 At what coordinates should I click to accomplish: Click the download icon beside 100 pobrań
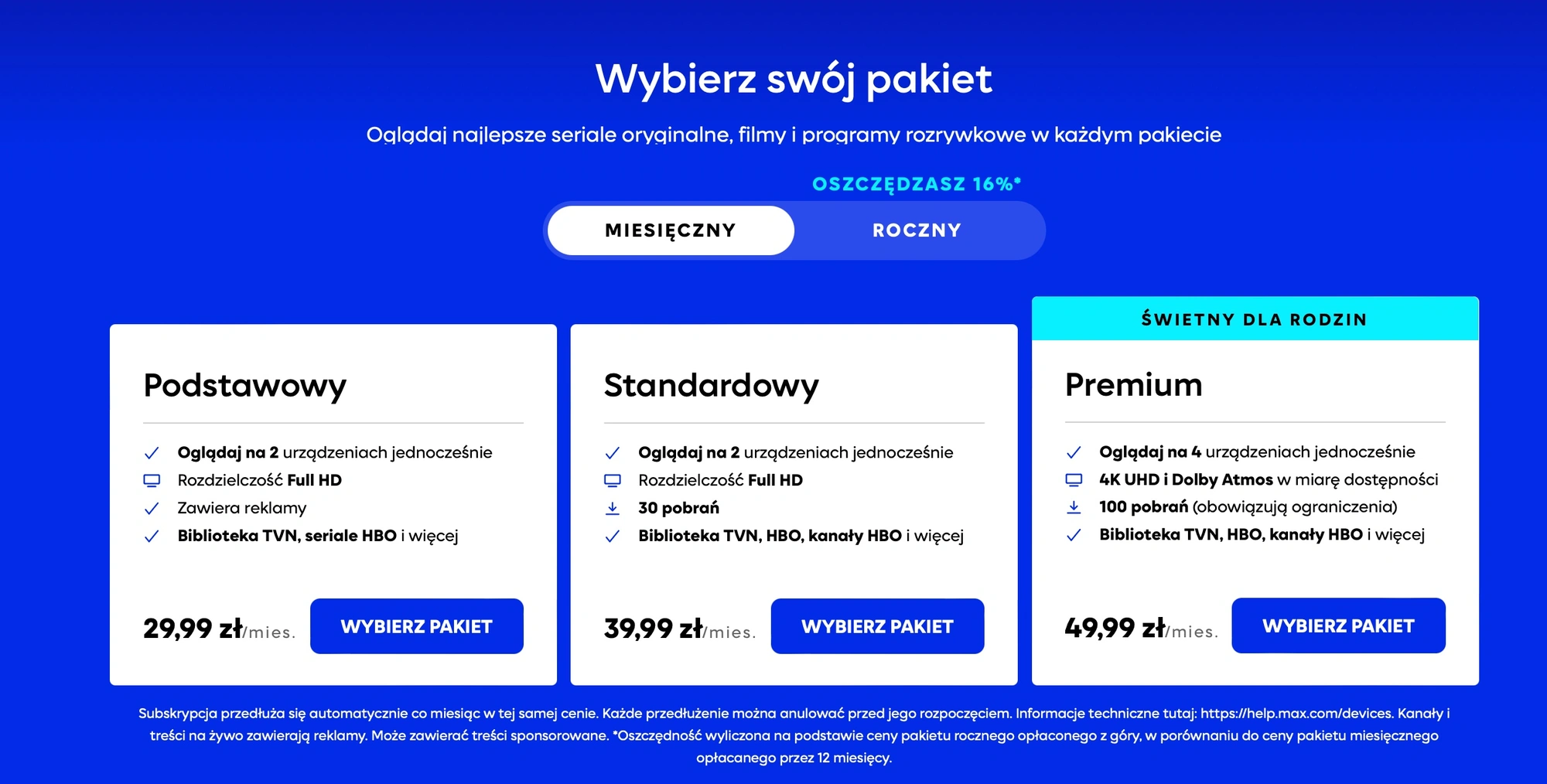coord(1074,507)
